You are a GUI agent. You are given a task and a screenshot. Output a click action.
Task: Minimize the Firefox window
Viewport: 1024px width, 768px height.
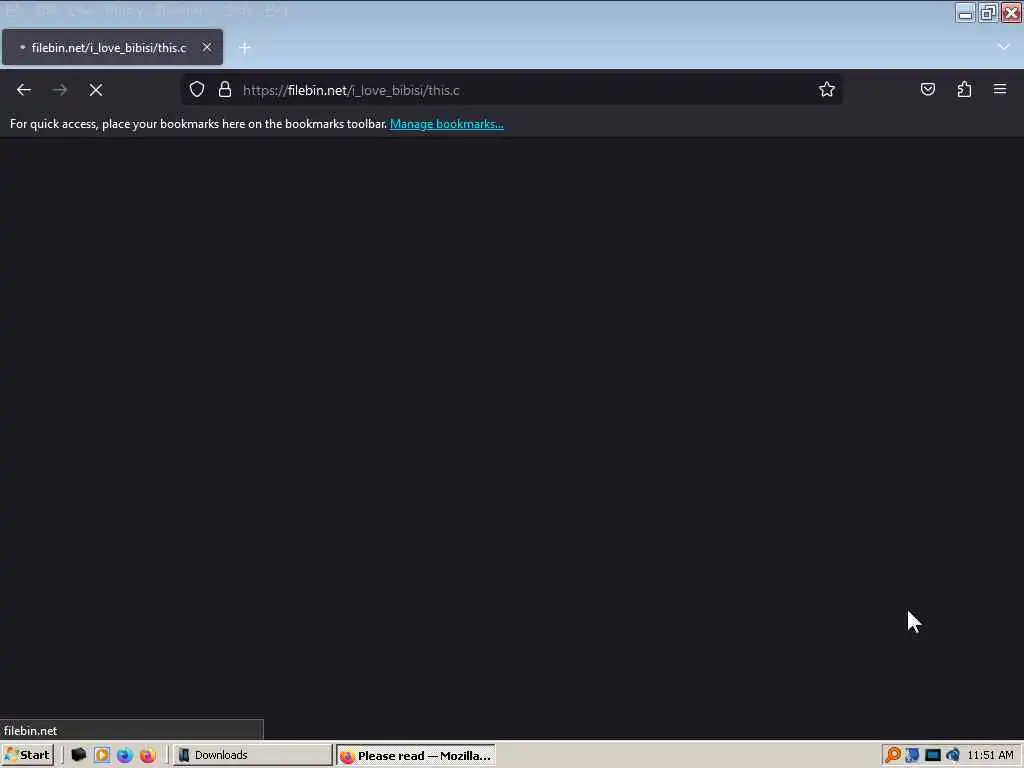pyautogui.click(x=965, y=12)
